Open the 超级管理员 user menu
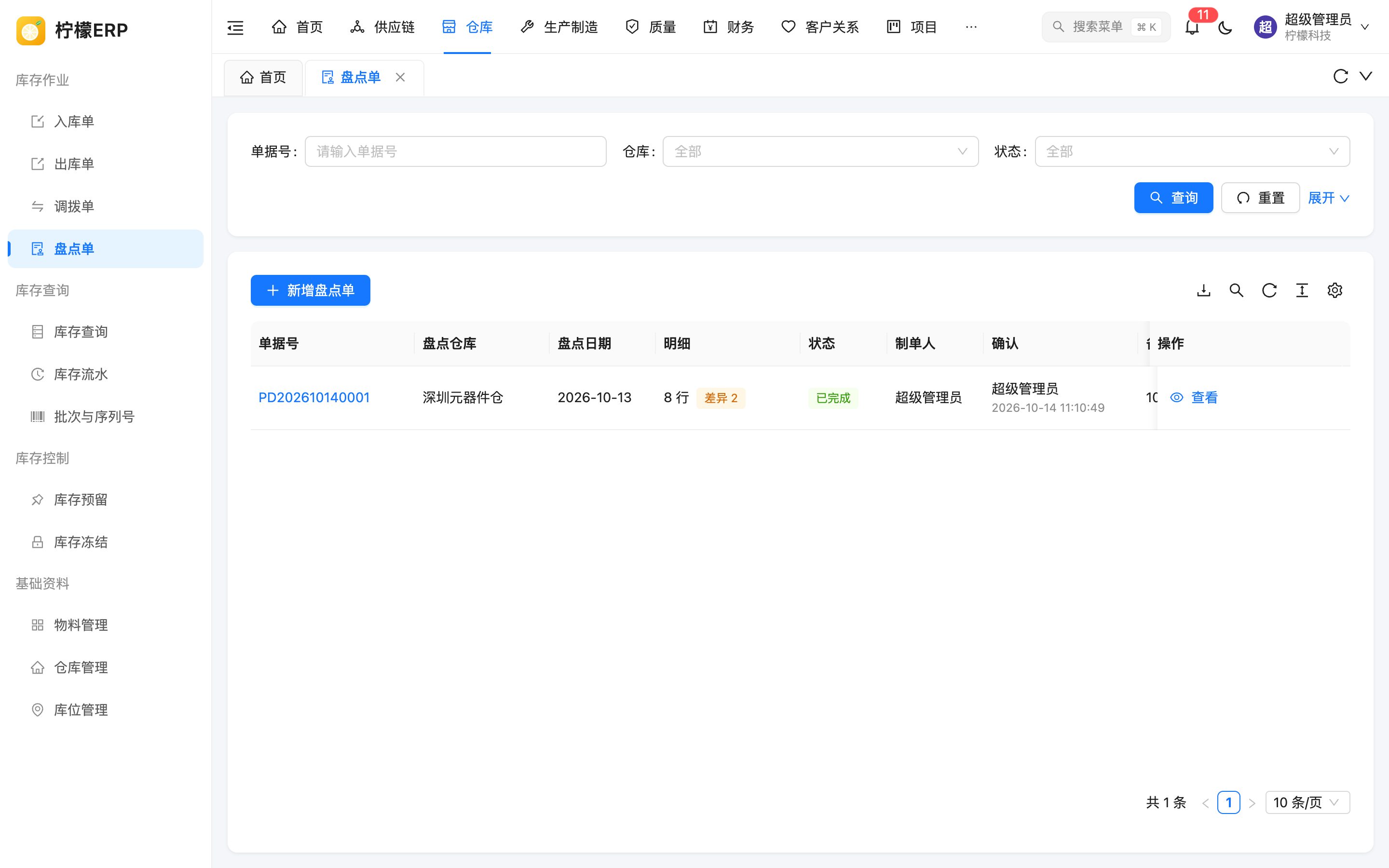 (1312, 27)
